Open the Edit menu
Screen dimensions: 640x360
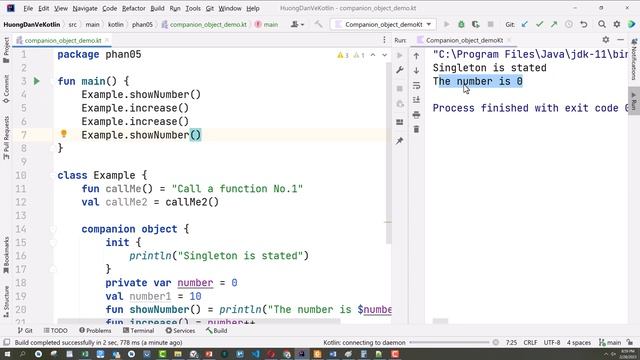pos(43,8)
